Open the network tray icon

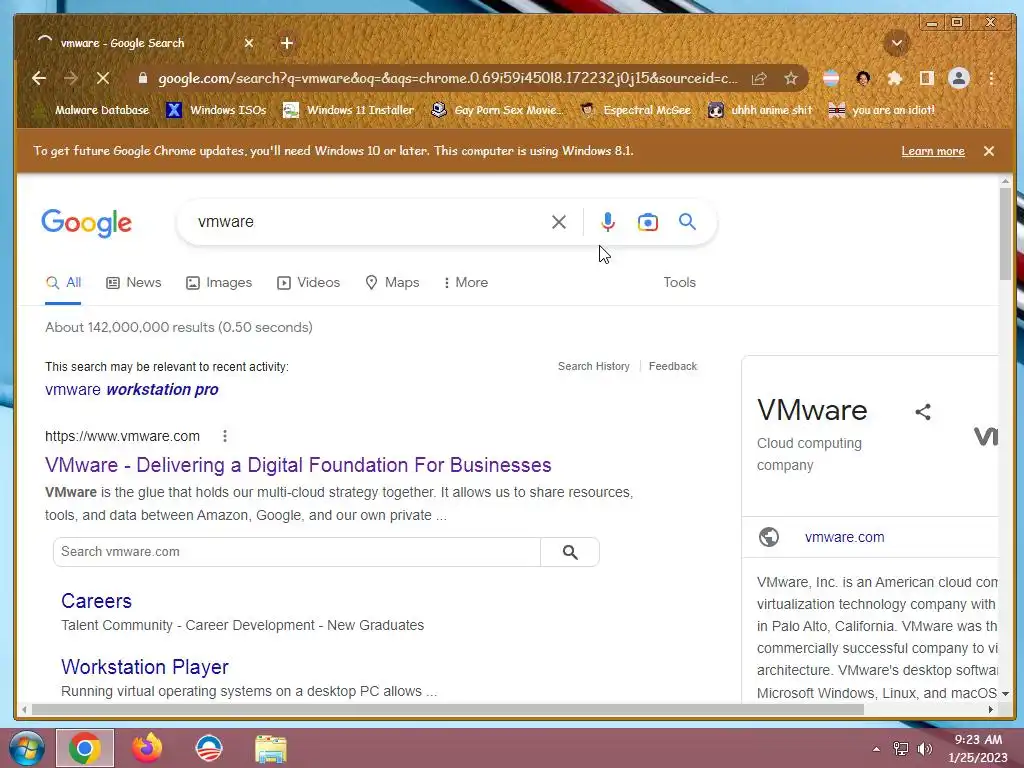click(901, 749)
